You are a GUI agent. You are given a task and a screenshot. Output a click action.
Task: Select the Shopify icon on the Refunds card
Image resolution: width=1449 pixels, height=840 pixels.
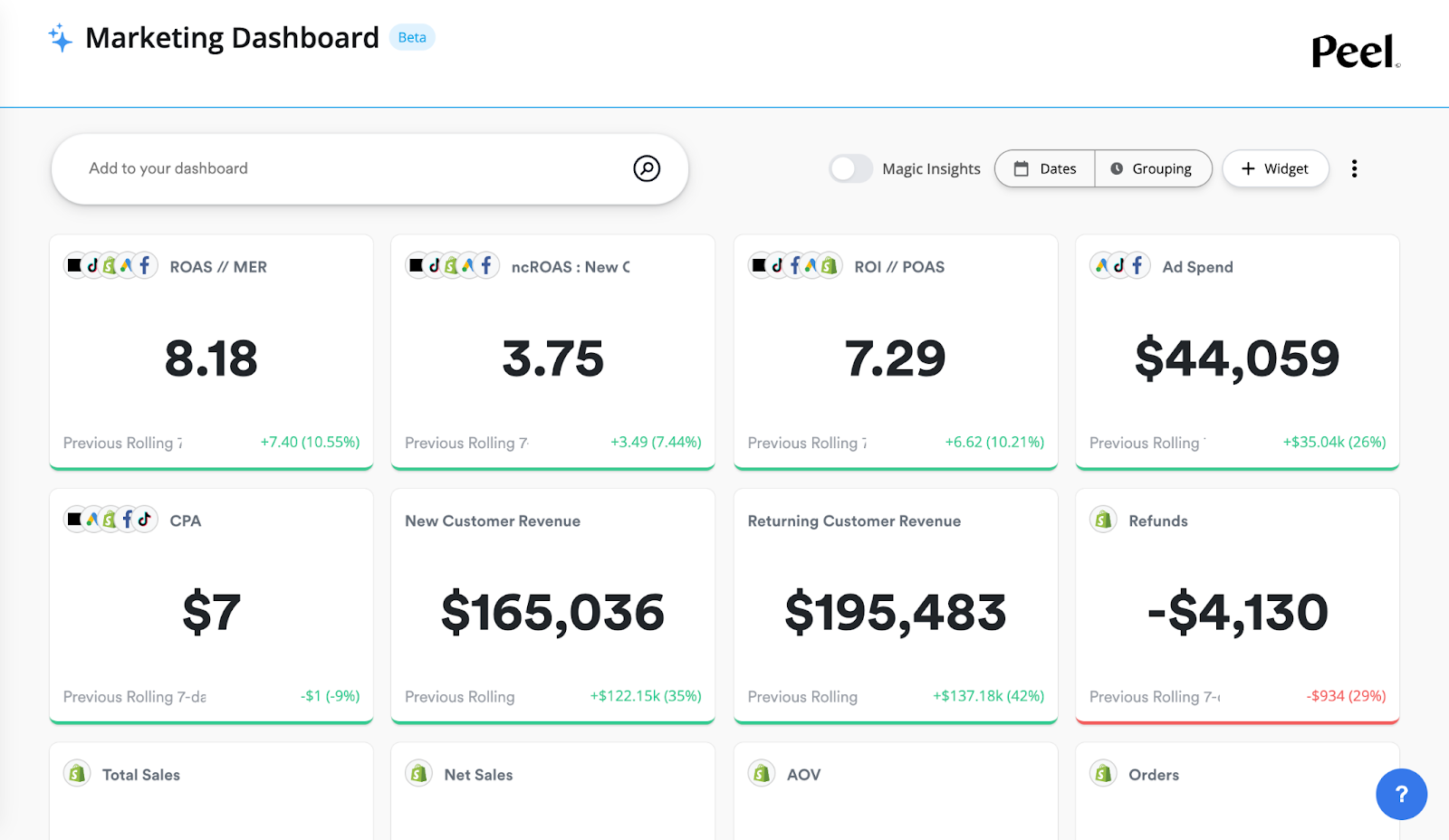(x=1102, y=520)
